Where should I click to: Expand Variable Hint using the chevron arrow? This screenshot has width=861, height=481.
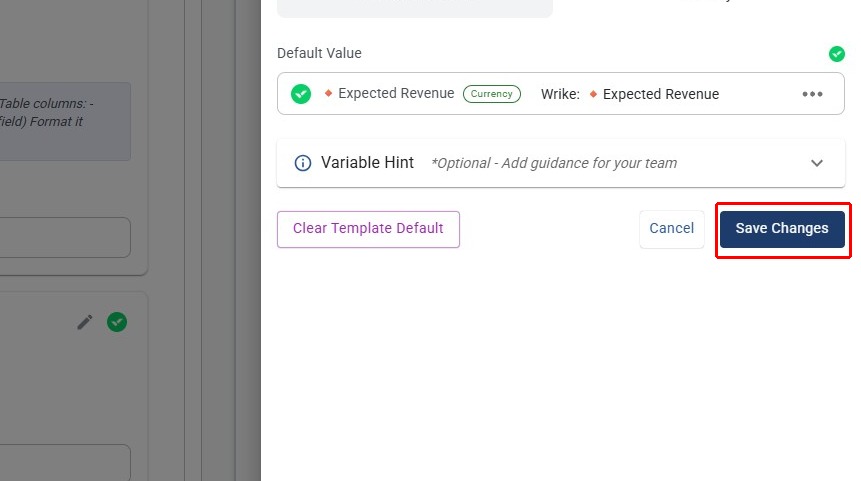click(x=817, y=163)
